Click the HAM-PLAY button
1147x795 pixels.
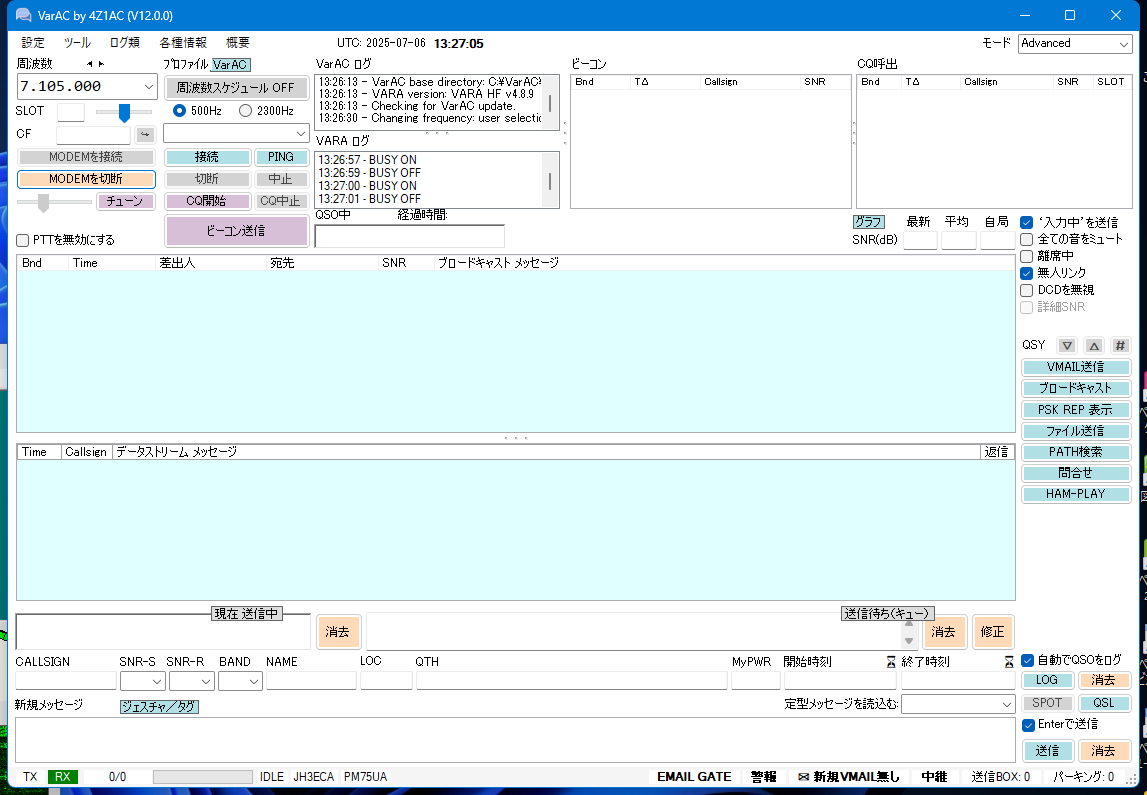point(1075,494)
